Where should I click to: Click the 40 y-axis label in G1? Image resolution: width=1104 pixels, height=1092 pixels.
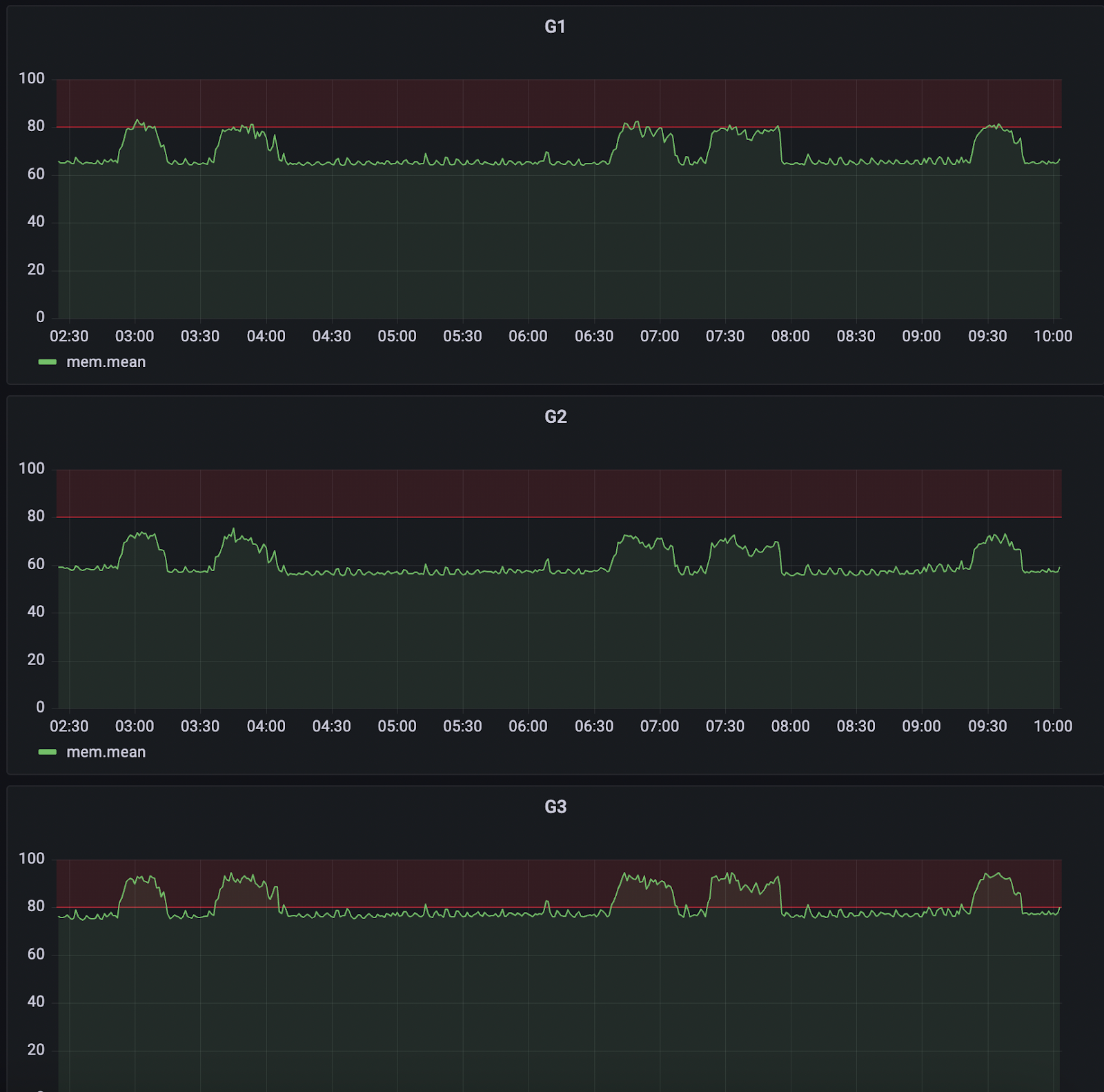(x=36, y=221)
